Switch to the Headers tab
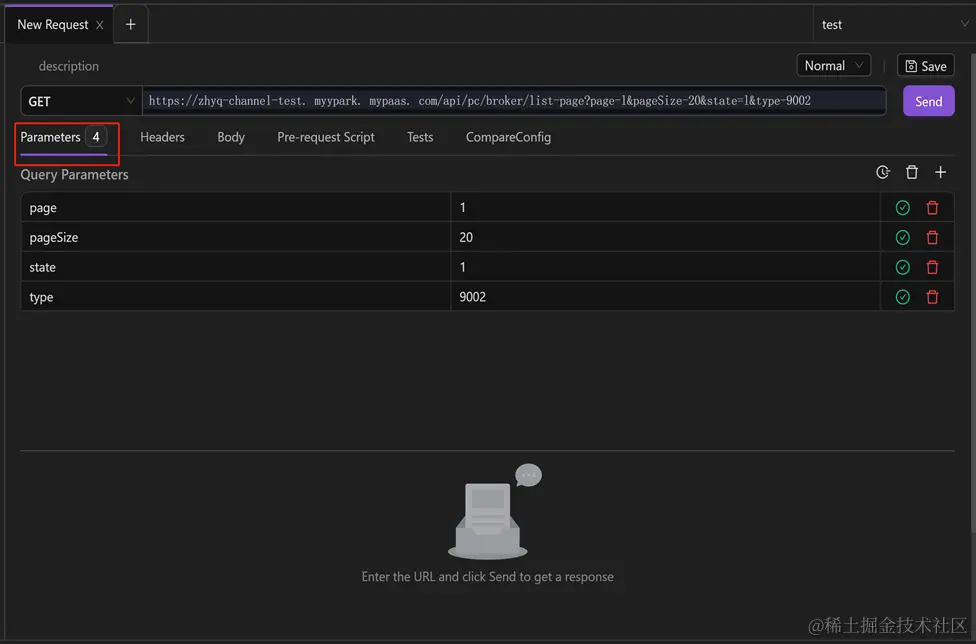This screenshot has width=976, height=644. coord(162,137)
